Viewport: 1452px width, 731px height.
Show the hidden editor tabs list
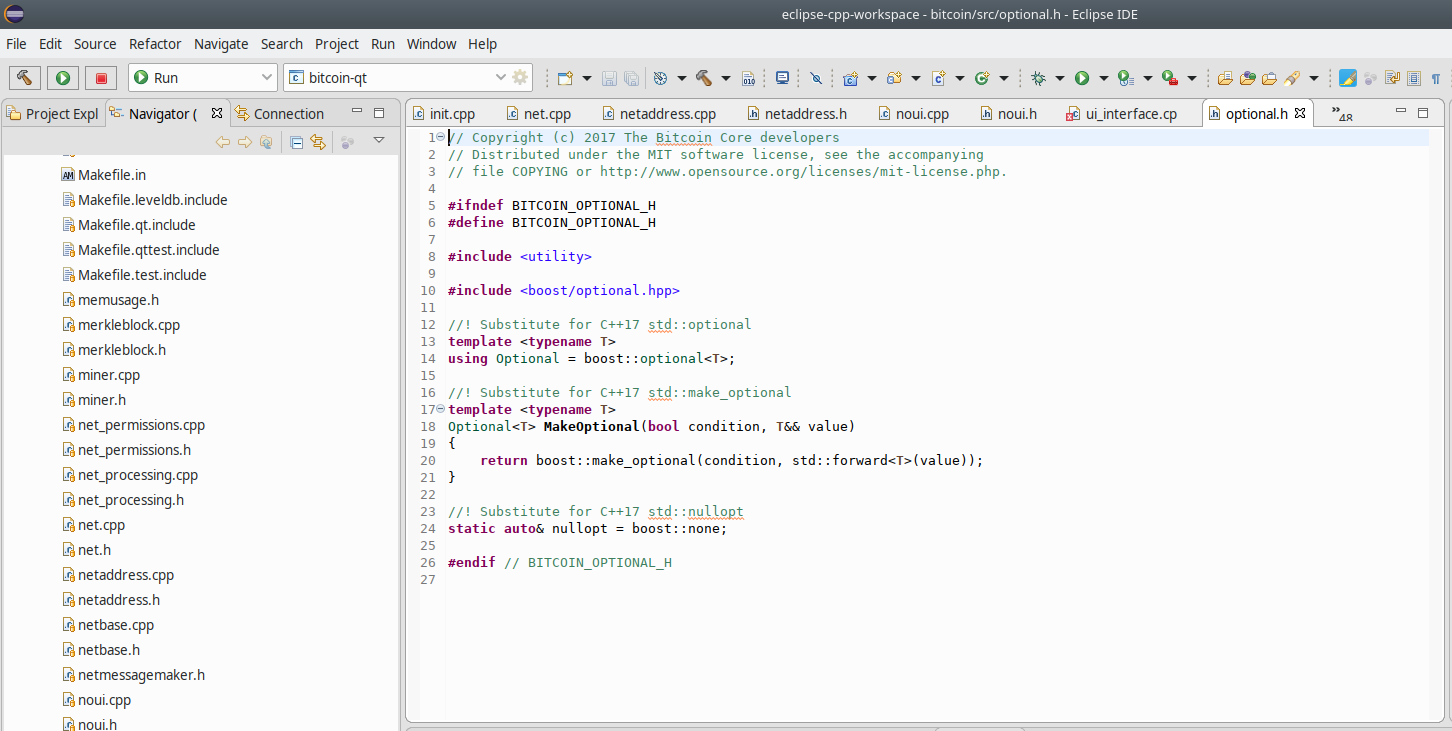pyautogui.click(x=1342, y=114)
